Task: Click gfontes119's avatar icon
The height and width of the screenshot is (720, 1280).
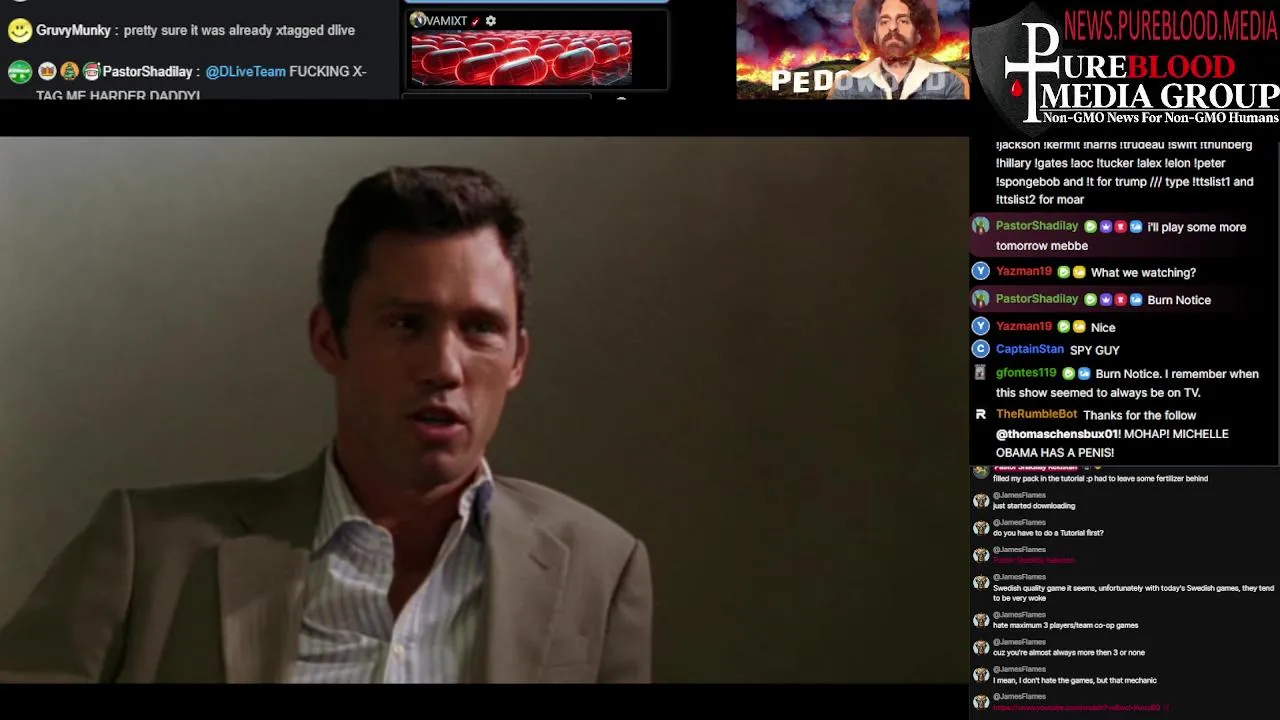Action: tap(980, 372)
